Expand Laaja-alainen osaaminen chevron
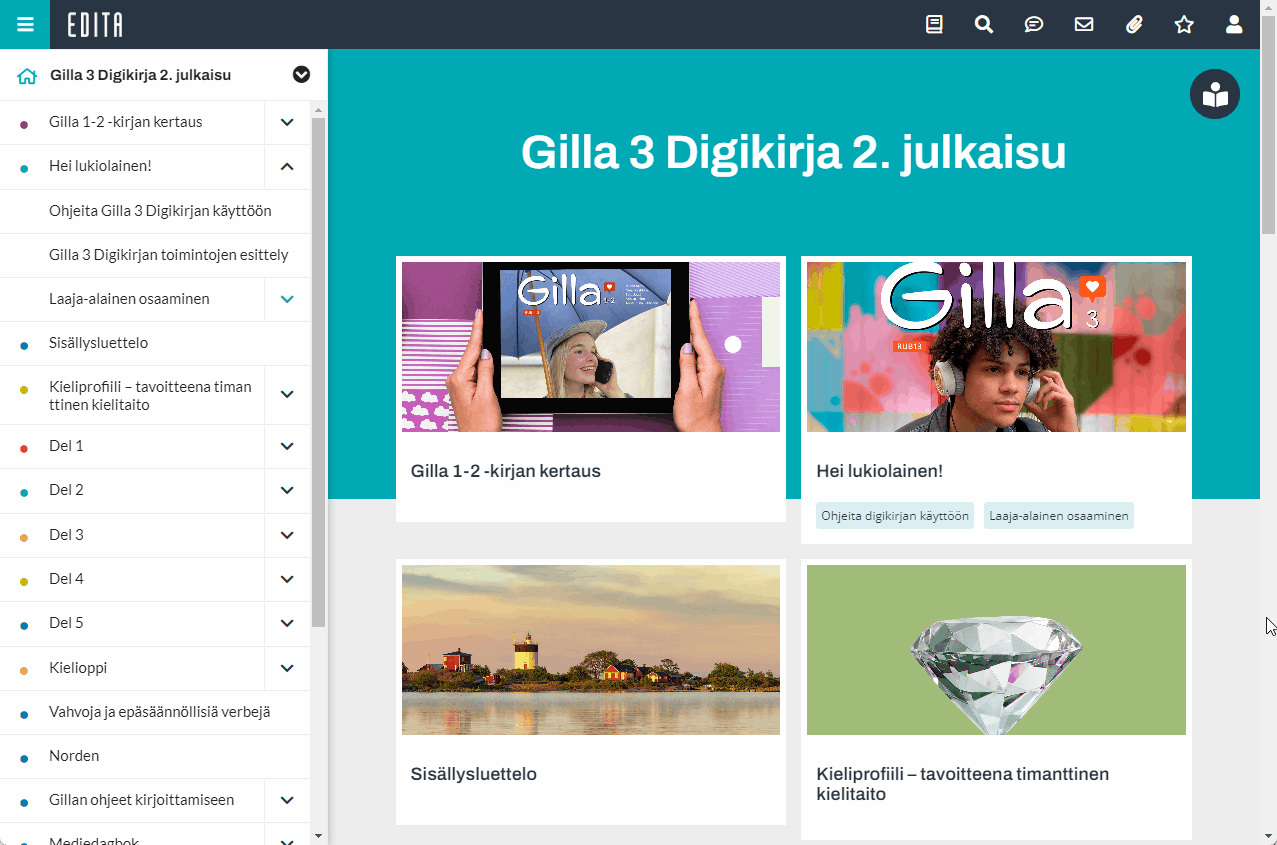 pos(287,299)
